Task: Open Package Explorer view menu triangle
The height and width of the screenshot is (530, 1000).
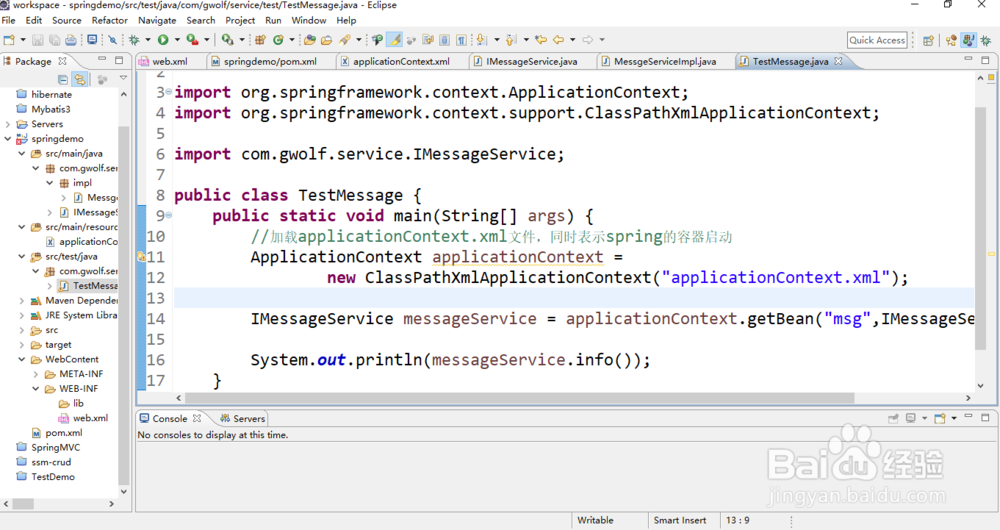Action: [x=123, y=78]
